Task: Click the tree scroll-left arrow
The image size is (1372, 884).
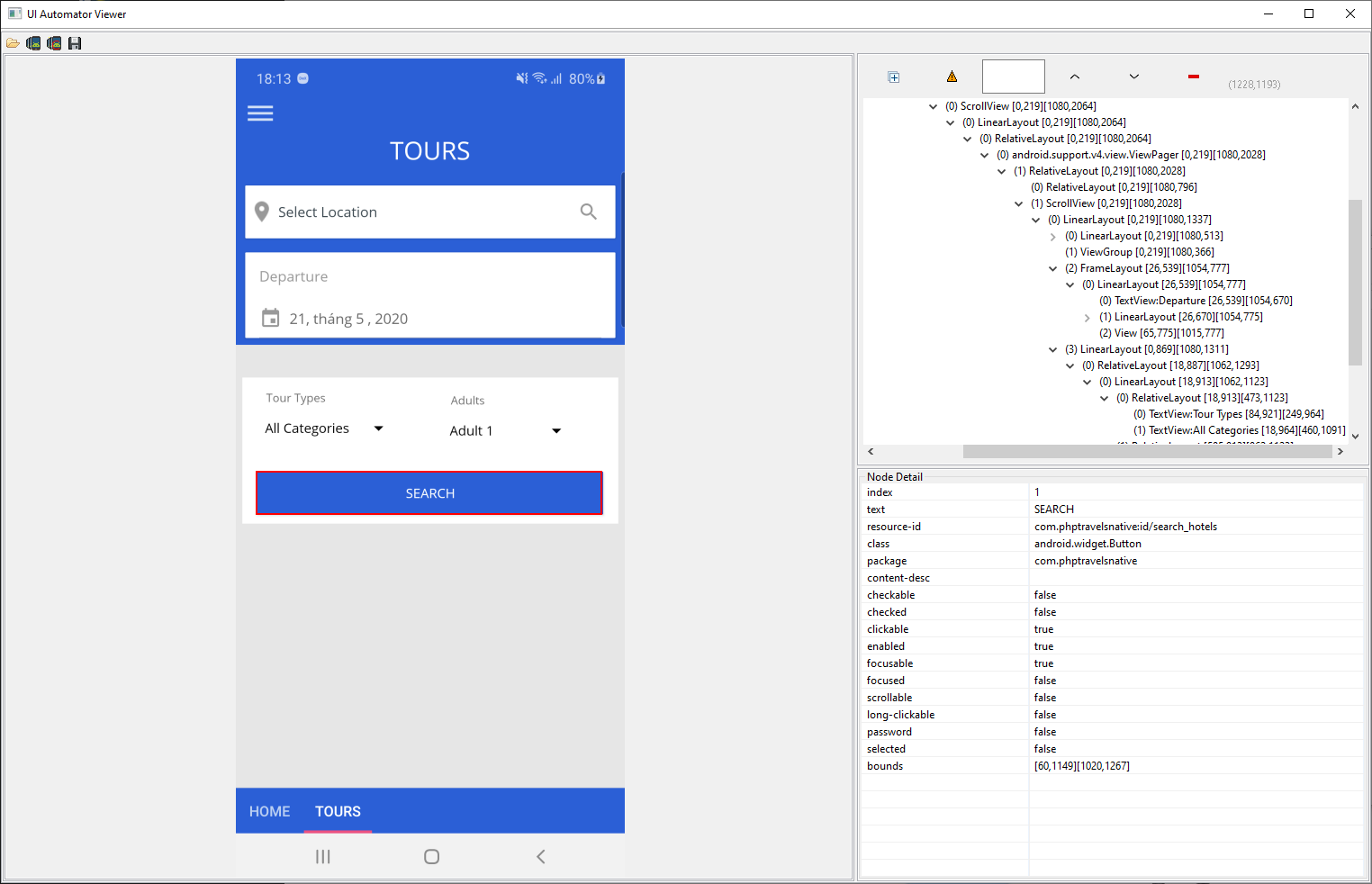Action: tap(871, 451)
